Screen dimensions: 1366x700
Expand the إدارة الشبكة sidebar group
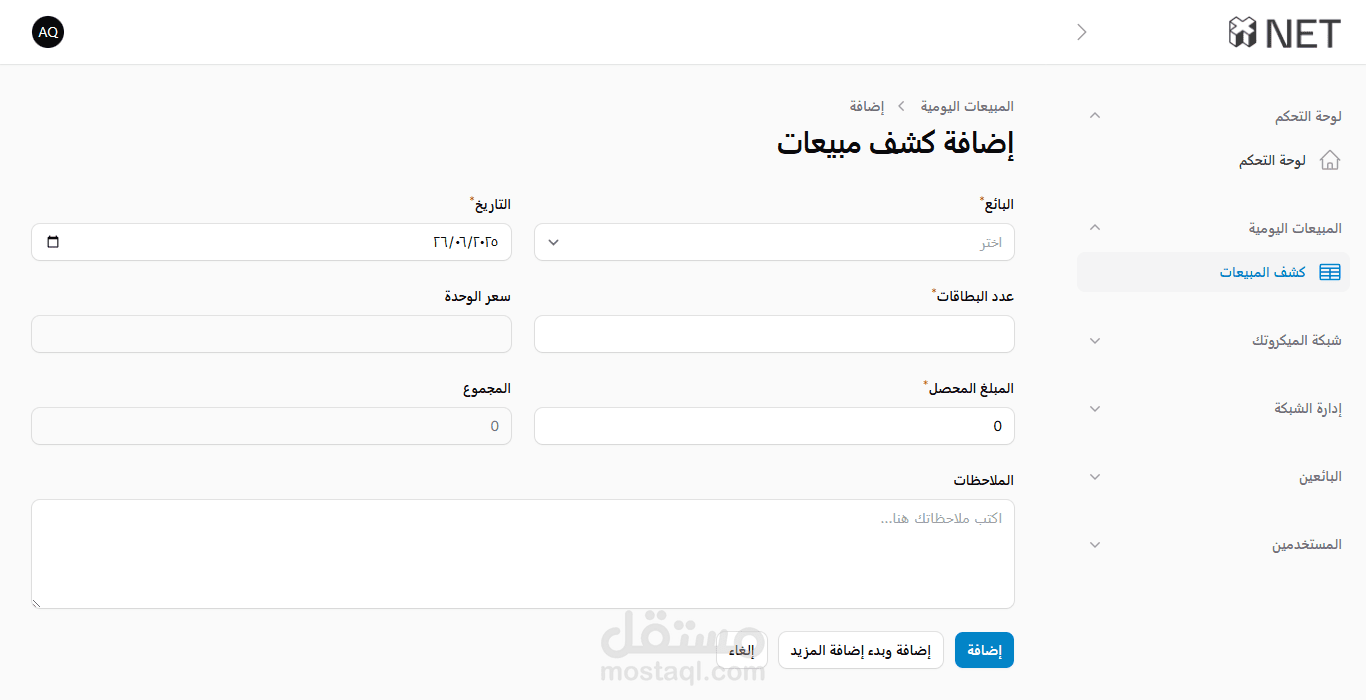coord(1095,409)
